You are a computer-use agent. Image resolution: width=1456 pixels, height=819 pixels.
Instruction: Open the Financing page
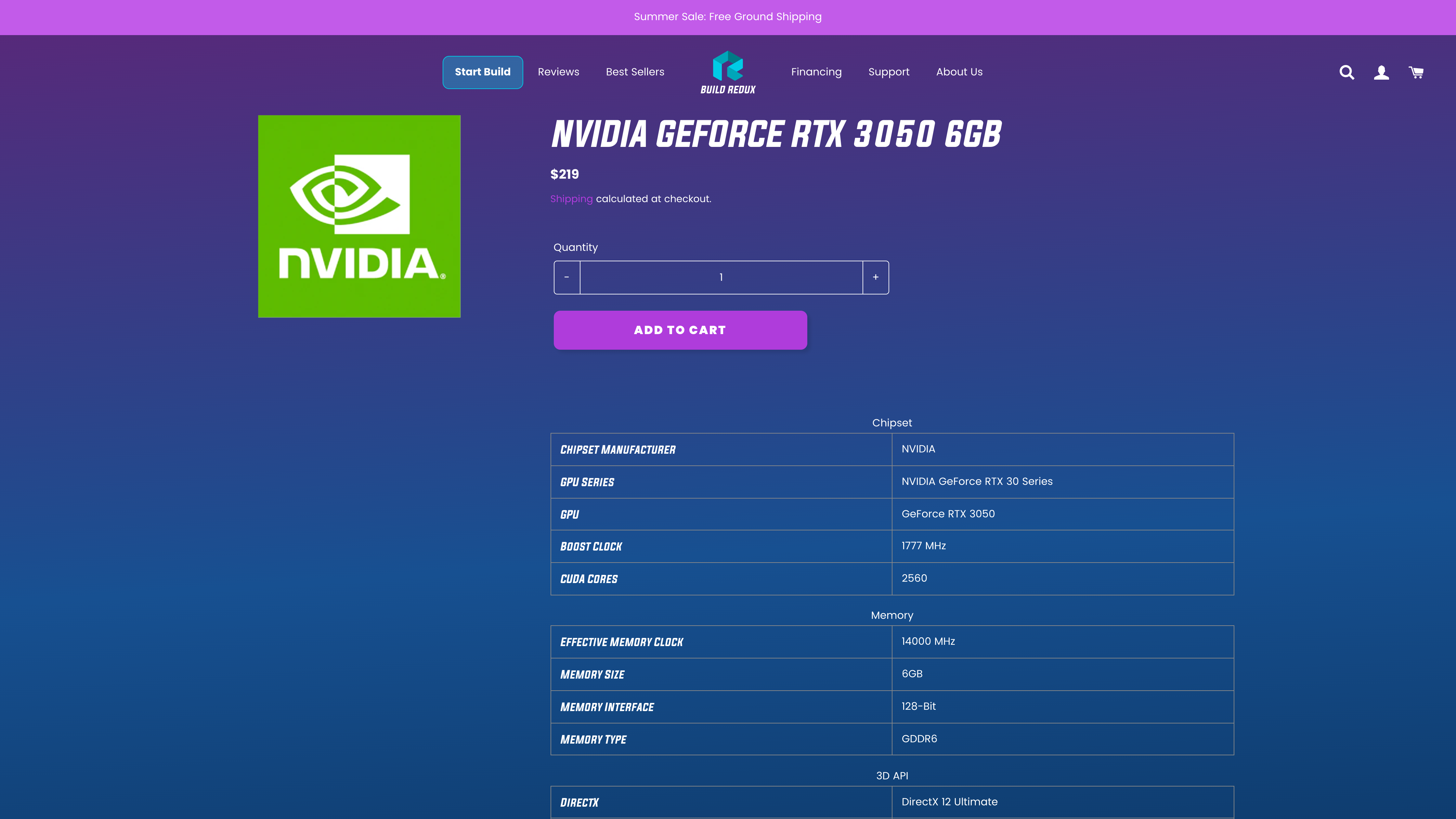point(816,72)
